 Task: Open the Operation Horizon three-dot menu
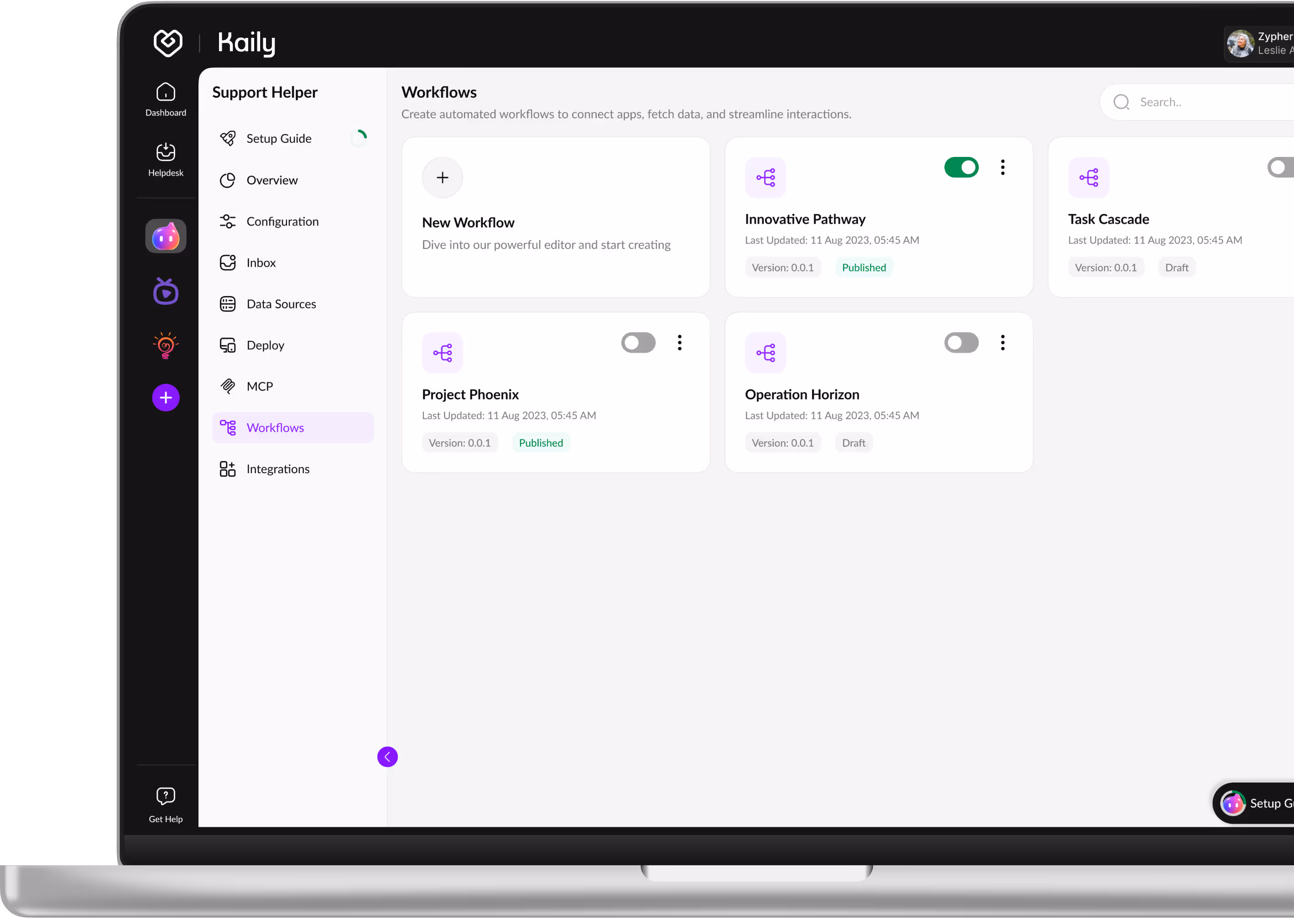pos(1002,343)
